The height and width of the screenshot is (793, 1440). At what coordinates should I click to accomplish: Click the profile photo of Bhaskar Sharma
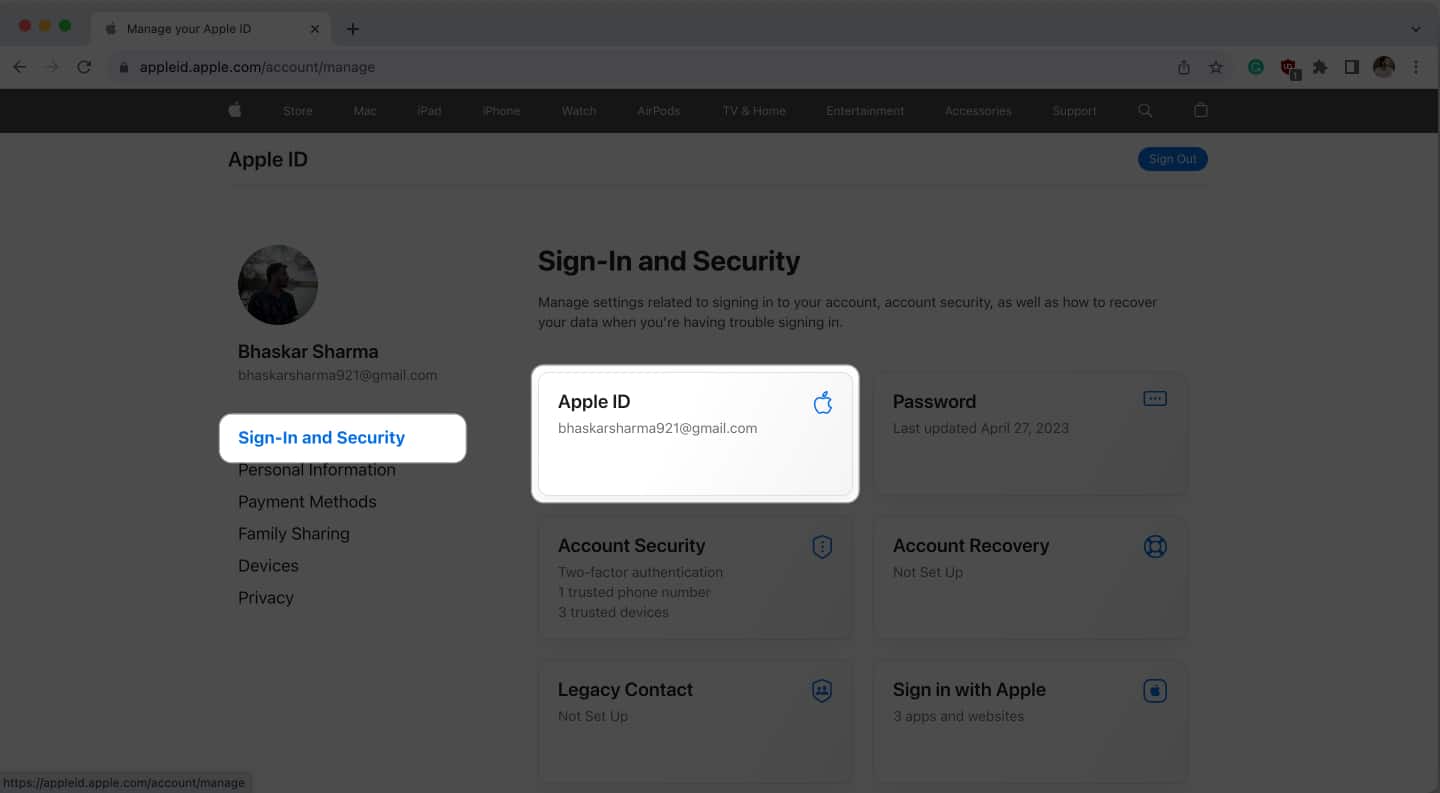pyautogui.click(x=278, y=285)
